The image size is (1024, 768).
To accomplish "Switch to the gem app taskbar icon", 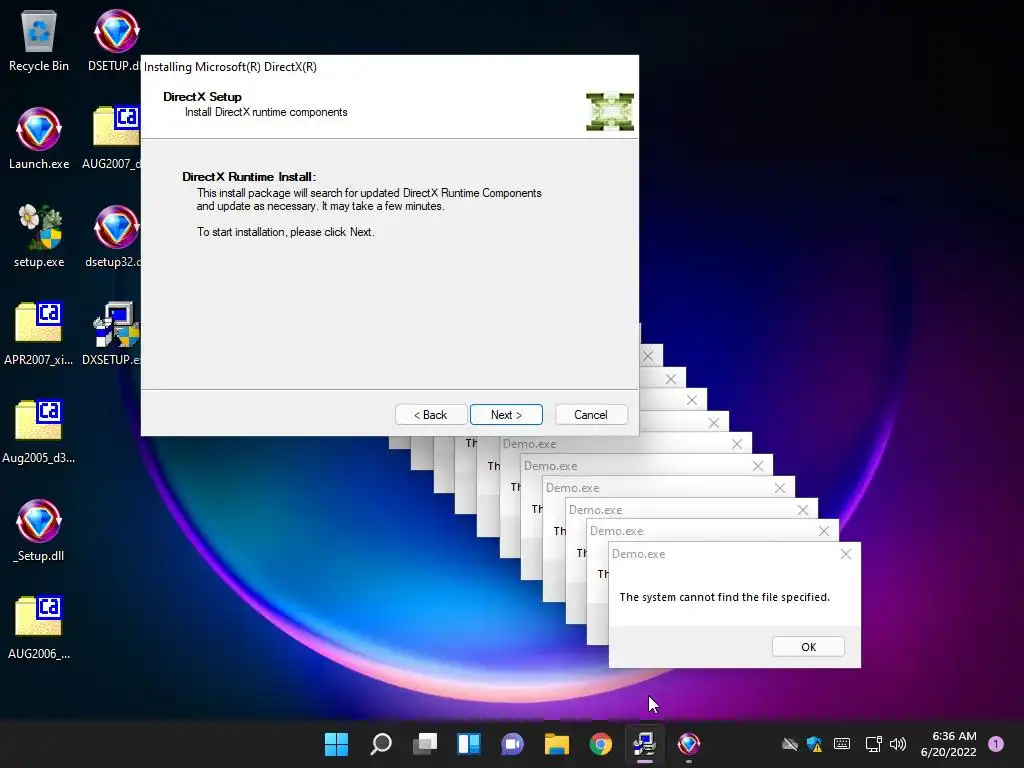I will point(688,744).
